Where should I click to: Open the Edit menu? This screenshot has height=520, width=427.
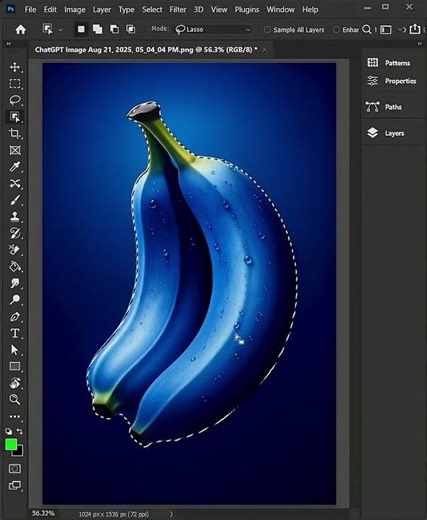pyautogui.click(x=50, y=10)
